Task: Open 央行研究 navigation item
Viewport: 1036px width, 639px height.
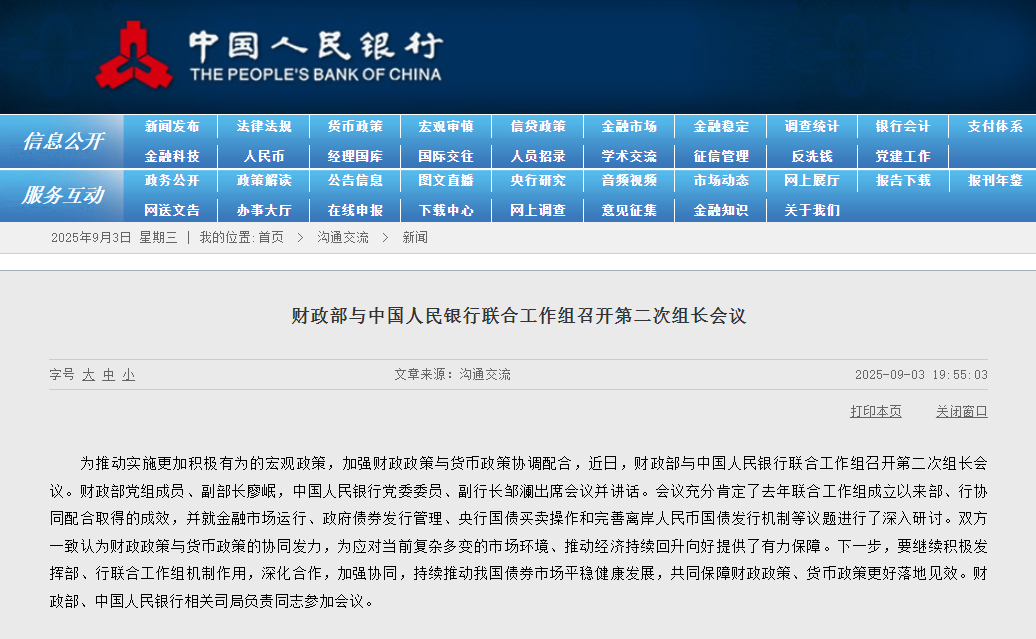Action: pyautogui.click(x=538, y=180)
